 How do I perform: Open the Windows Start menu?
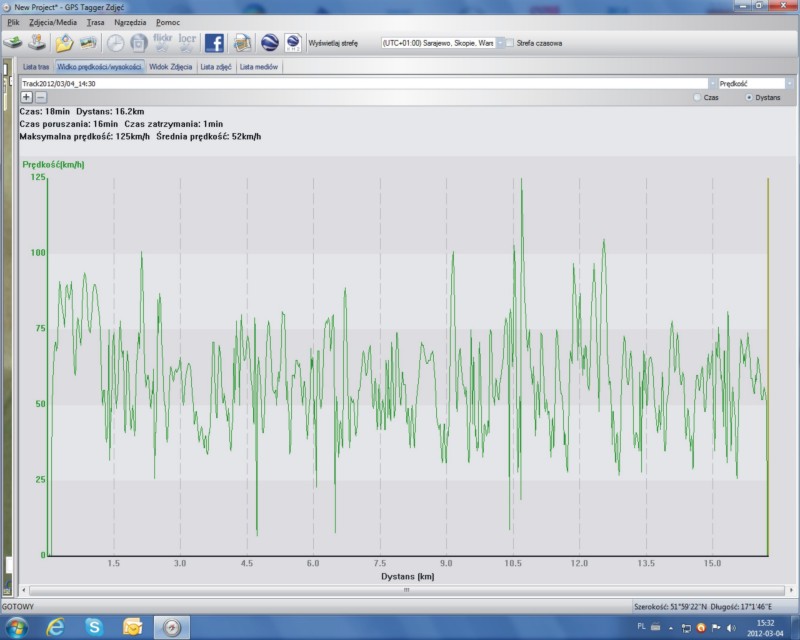click(x=16, y=627)
